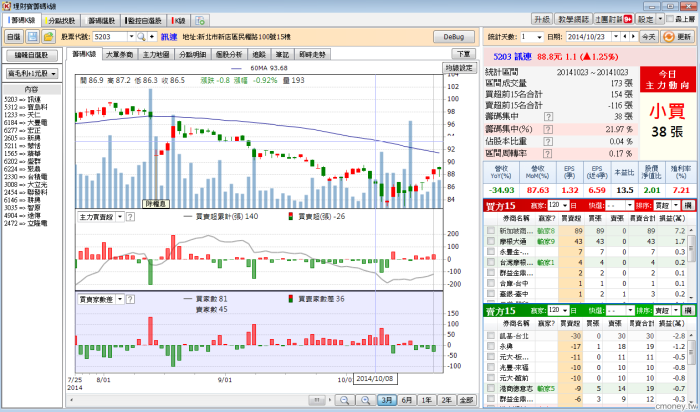This screenshot has width=700, height=412.
Task: Switch to the 分點明細 tab
Action: pyautogui.click(x=192, y=53)
